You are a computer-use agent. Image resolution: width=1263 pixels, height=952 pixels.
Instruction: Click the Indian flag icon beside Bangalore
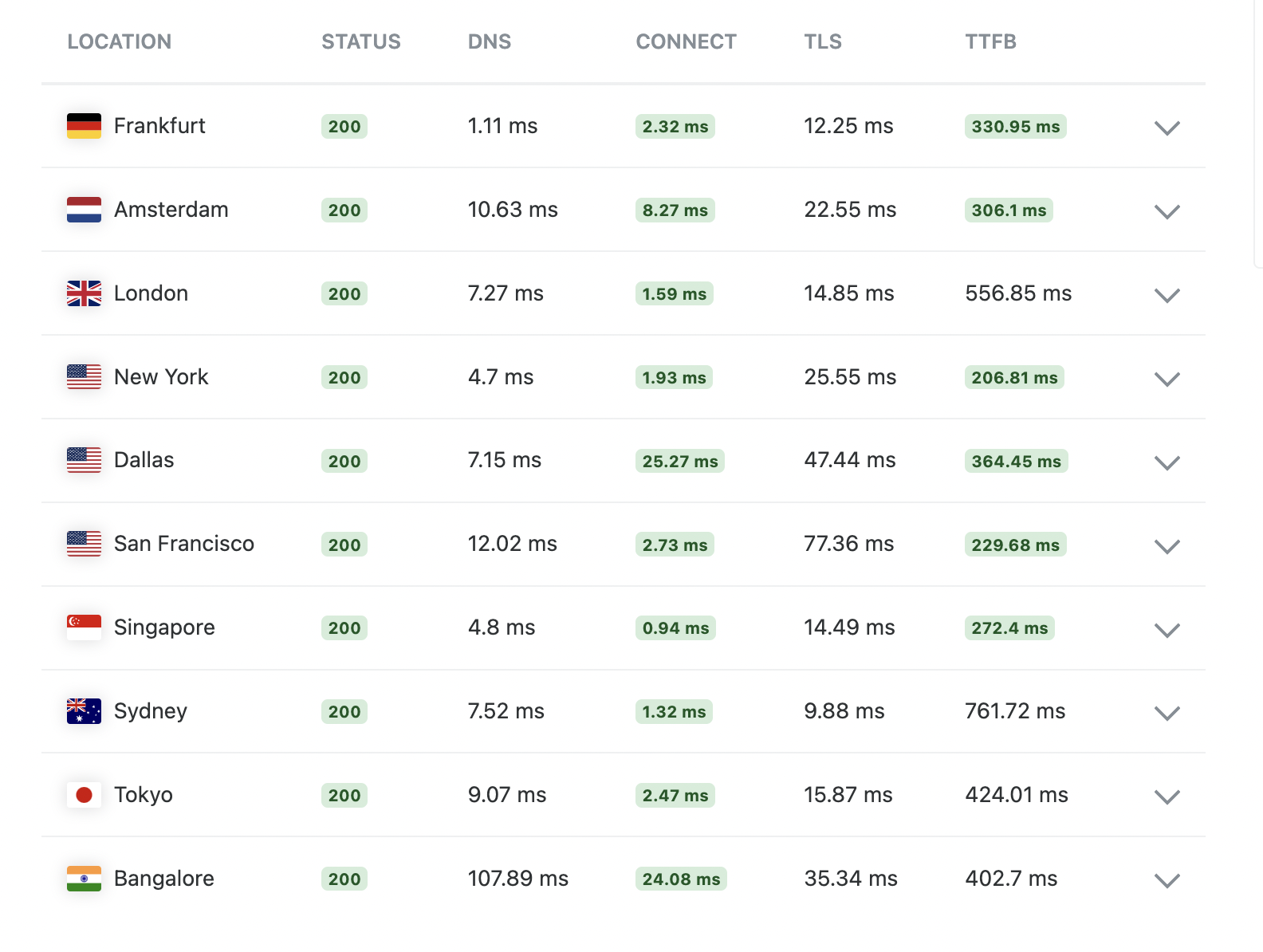coord(84,879)
